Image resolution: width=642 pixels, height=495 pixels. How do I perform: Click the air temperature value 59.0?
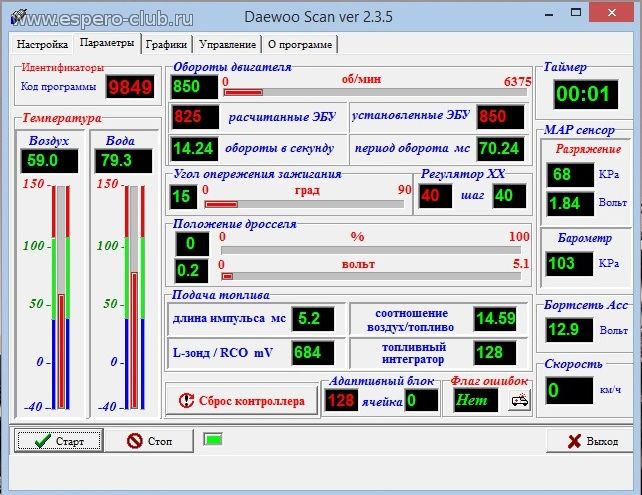pos(50,161)
